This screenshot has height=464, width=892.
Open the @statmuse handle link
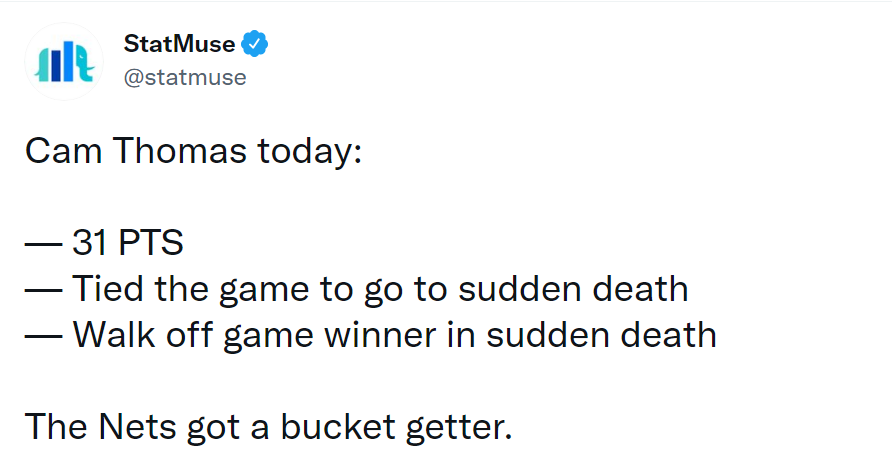[185, 77]
